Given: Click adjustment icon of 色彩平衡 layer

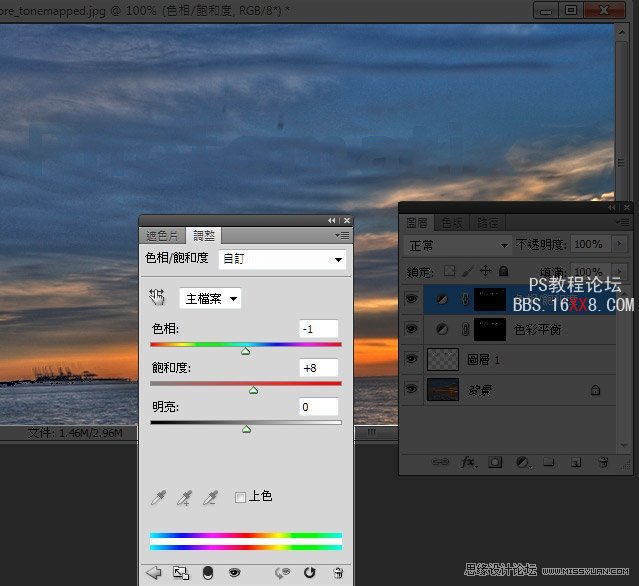Looking at the screenshot, I should click(x=442, y=329).
